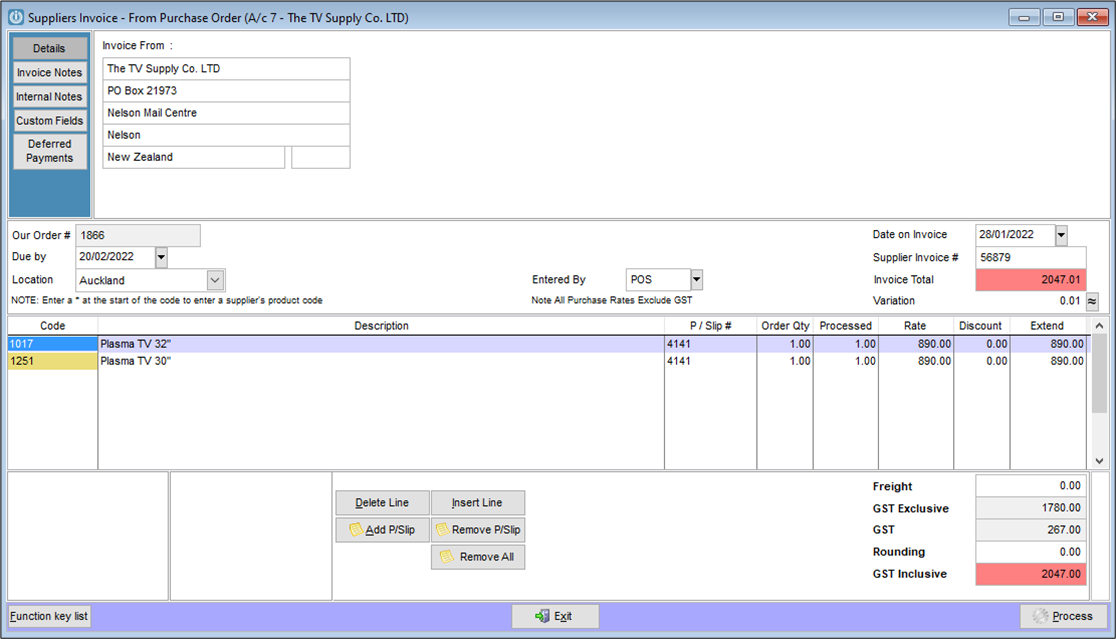Click the GST Inclusive total 2047.00
The height and width of the screenshot is (639, 1116).
(x=1031, y=574)
